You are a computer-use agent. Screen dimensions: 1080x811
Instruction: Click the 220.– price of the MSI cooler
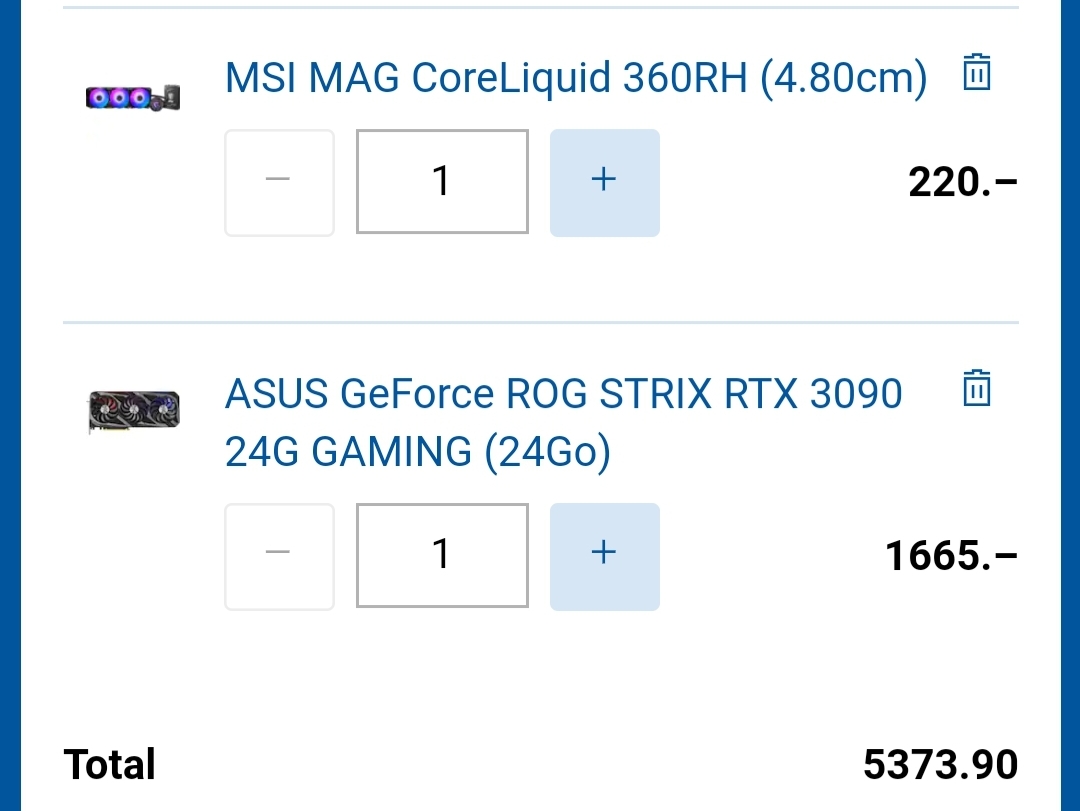(x=962, y=182)
